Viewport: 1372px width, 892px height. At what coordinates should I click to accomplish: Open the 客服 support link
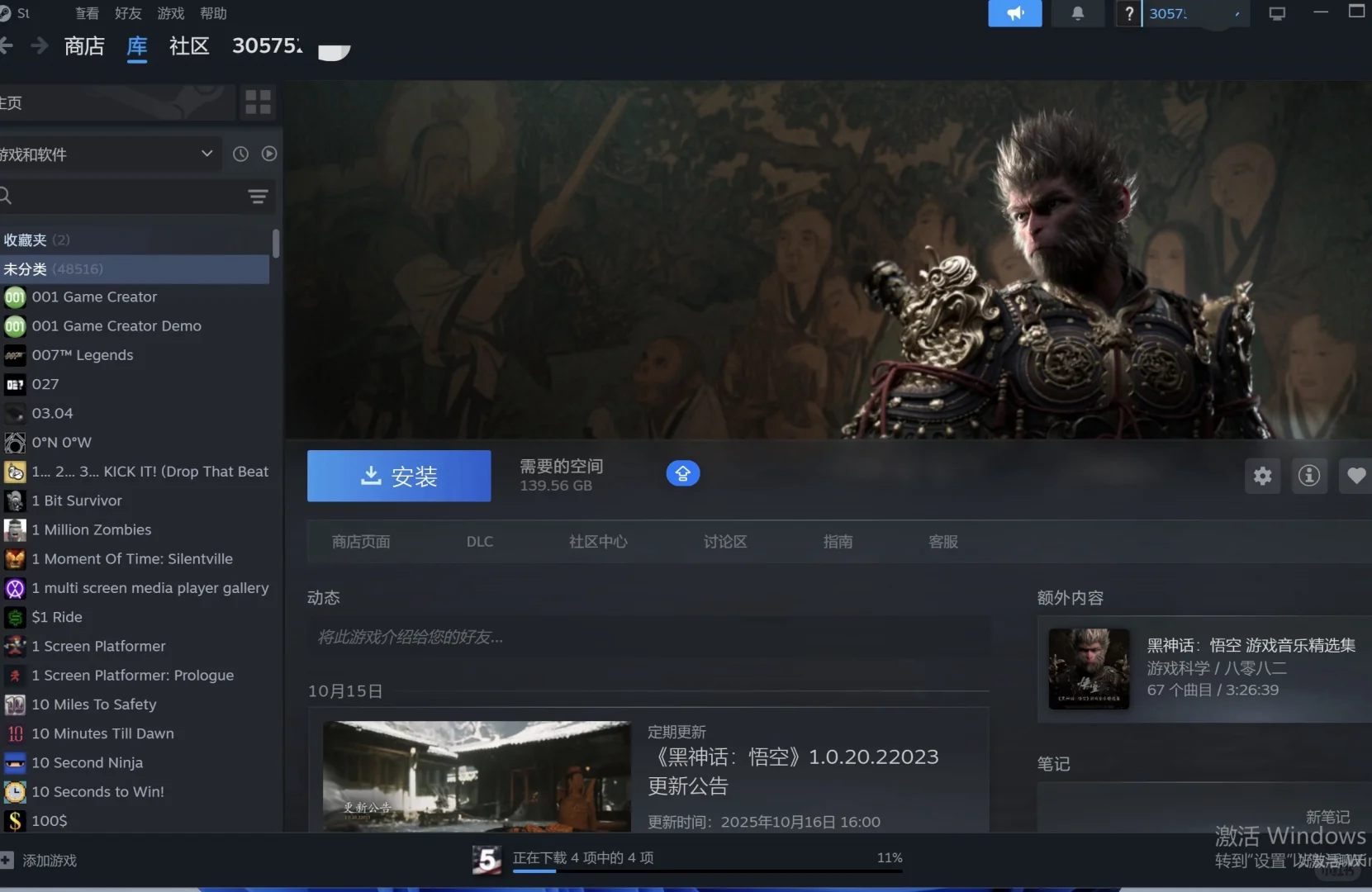943,542
